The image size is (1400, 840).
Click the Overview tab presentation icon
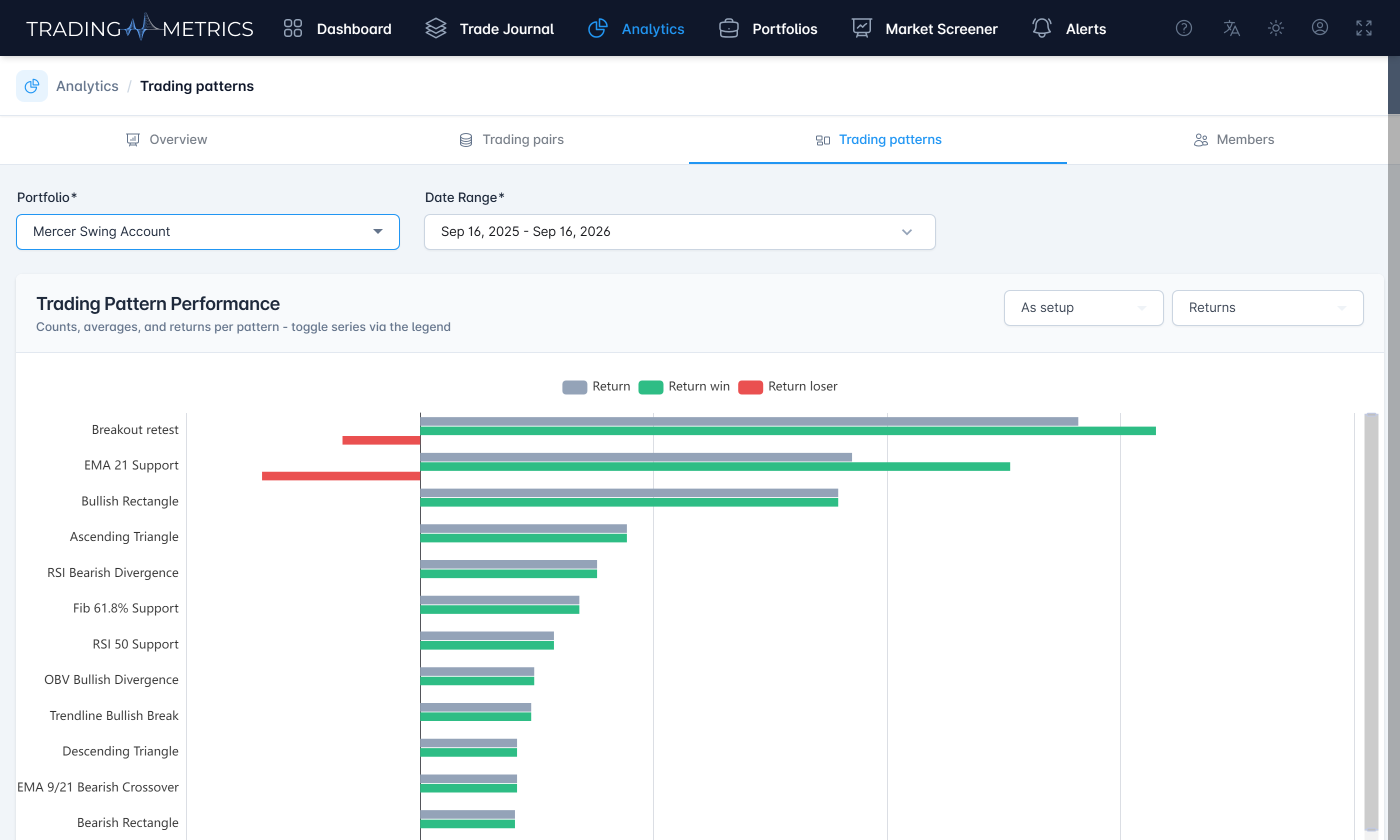[x=132, y=140]
